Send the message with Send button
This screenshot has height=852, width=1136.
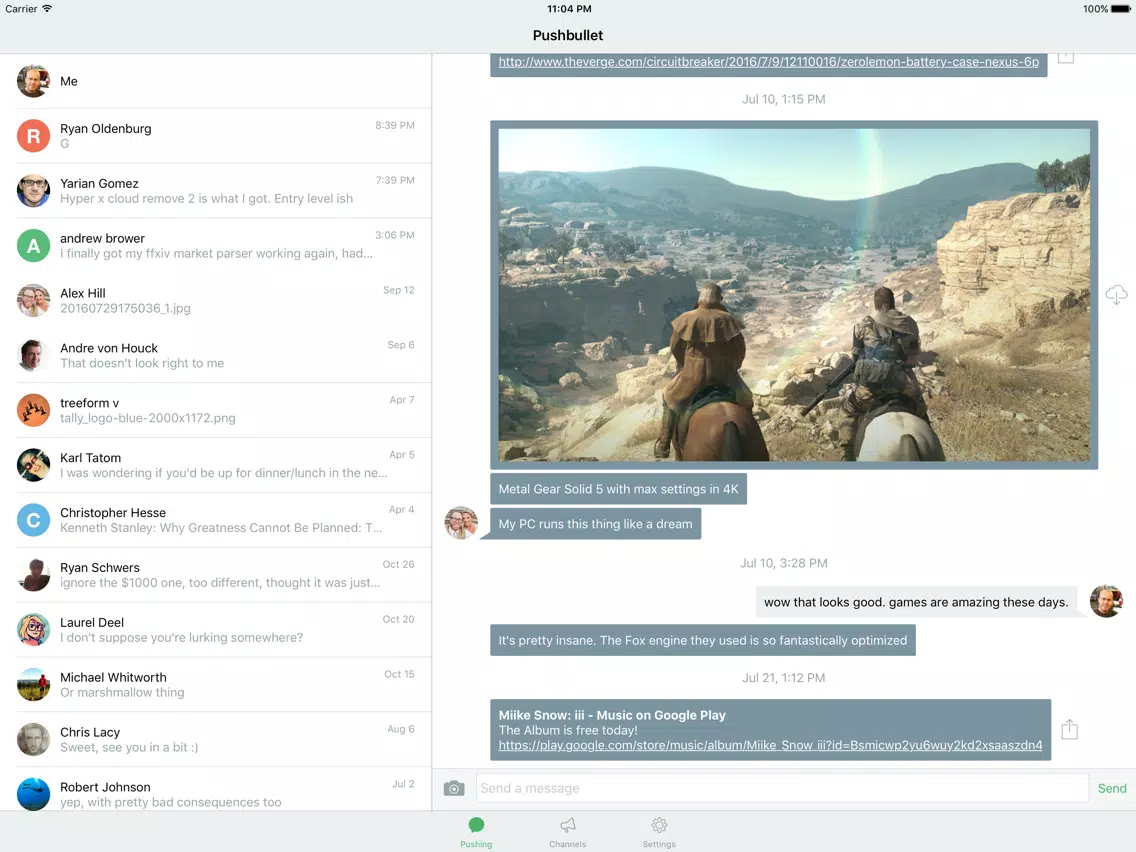tap(1111, 788)
